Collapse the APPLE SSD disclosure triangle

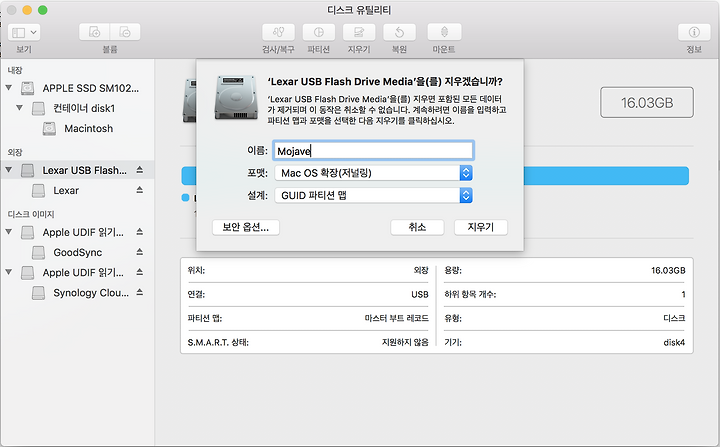coord(9,87)
